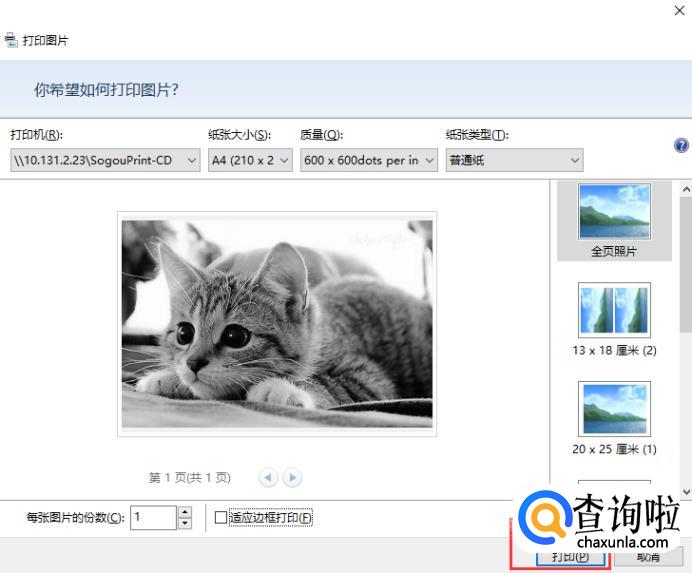Open the 纸张大小 A4 dropdown
The image size is (692, 573).
(x=250, y=160)
